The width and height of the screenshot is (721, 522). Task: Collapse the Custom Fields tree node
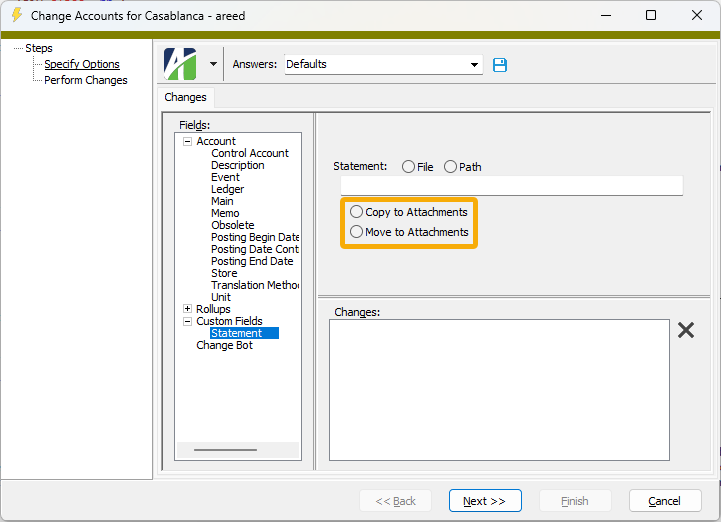point(187,321)
